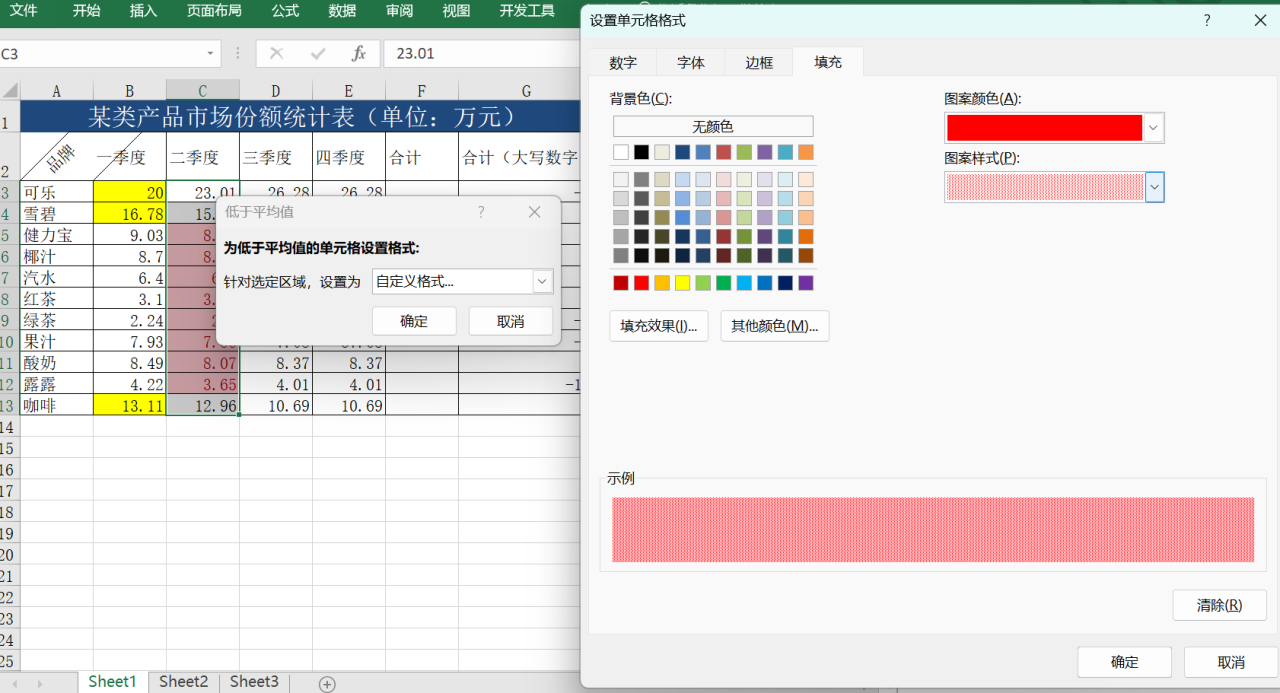The height and width of the screenshot is (693, 1280).
Task: Select the header cell 四季度
Action: (349, 157)
